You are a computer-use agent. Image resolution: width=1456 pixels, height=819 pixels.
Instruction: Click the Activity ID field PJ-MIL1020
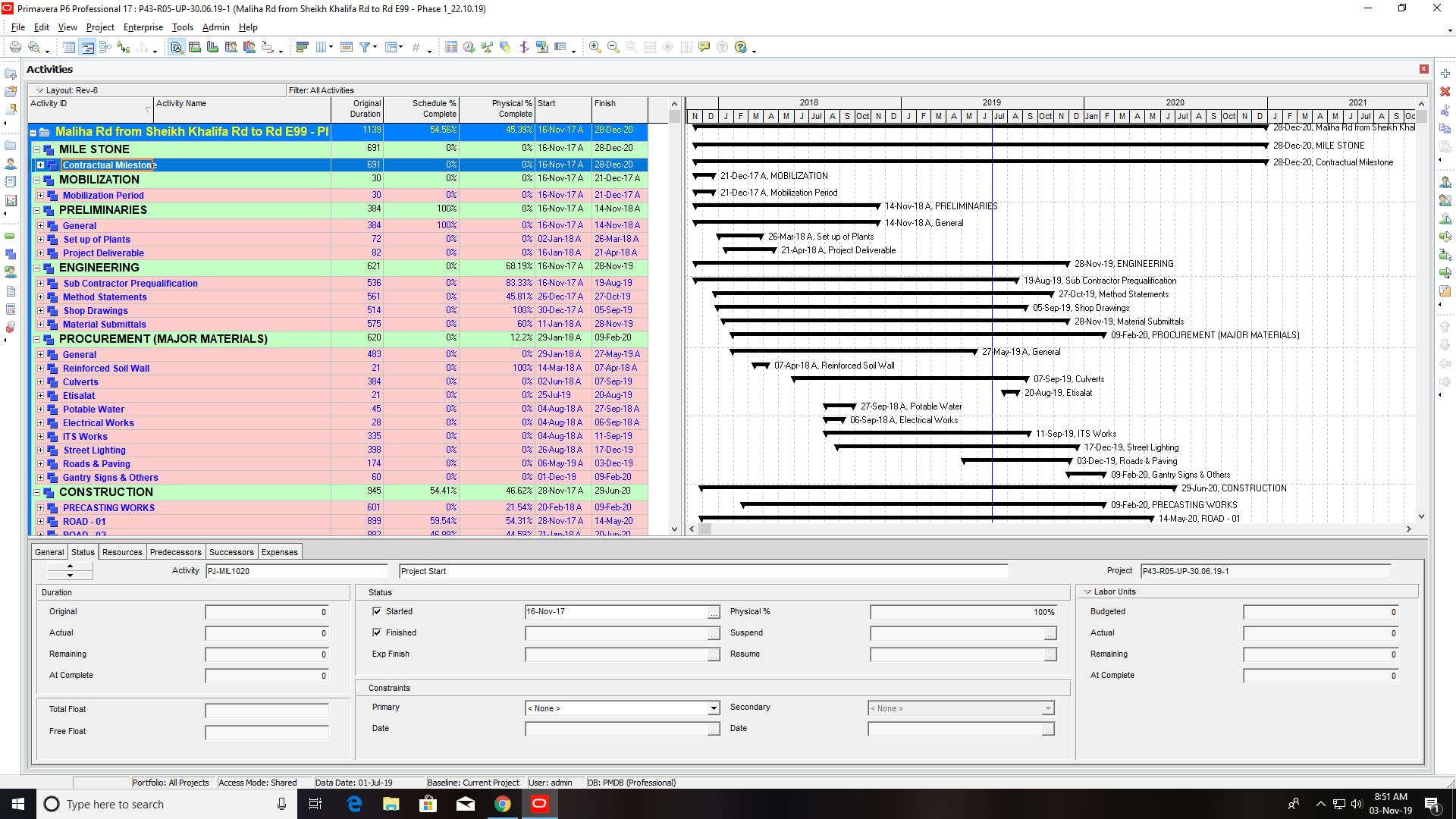[297, 571]
